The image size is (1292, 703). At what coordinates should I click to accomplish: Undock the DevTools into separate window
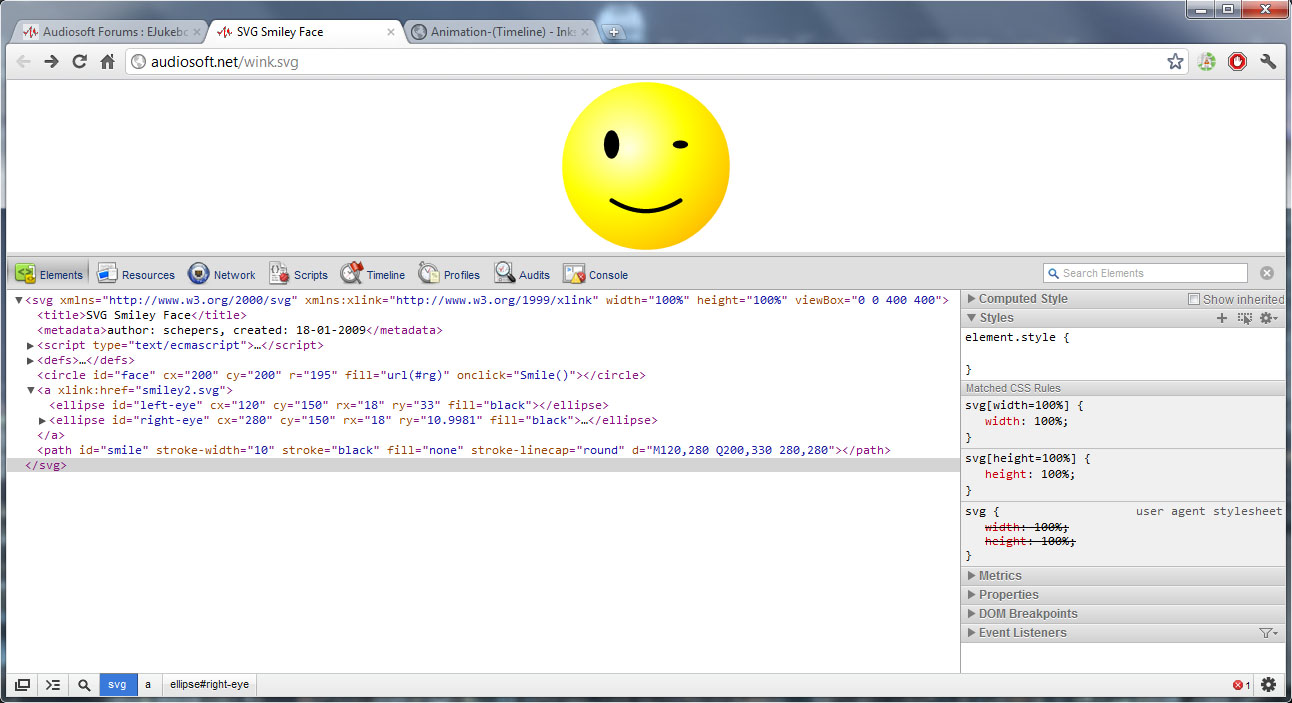(x=22, y=685)
